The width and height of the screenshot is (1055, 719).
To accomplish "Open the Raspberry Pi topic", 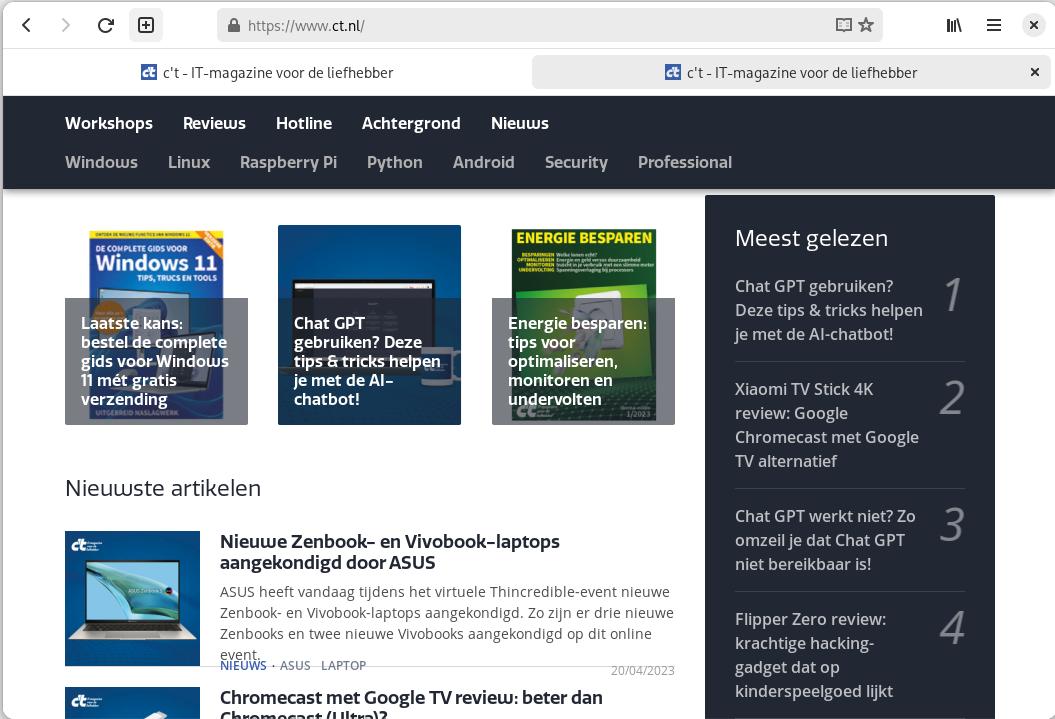I will click(x=289, y=162).
